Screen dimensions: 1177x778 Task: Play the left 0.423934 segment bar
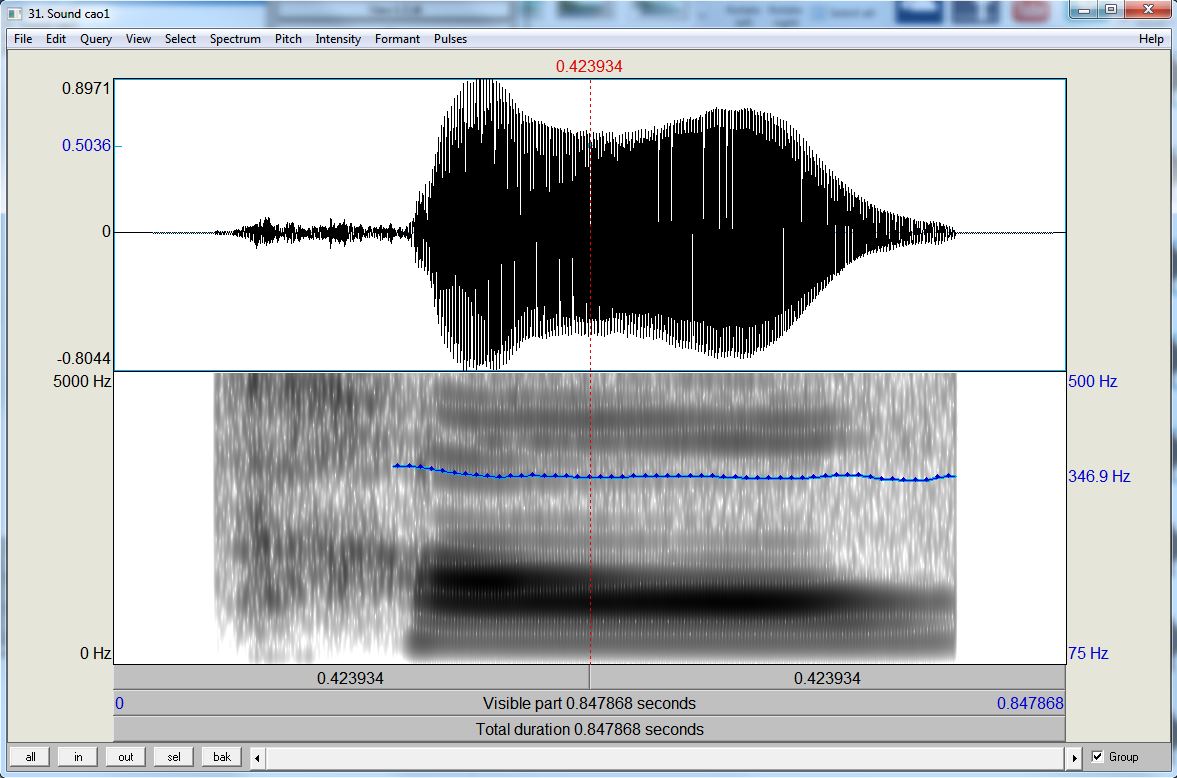point(351,678)
